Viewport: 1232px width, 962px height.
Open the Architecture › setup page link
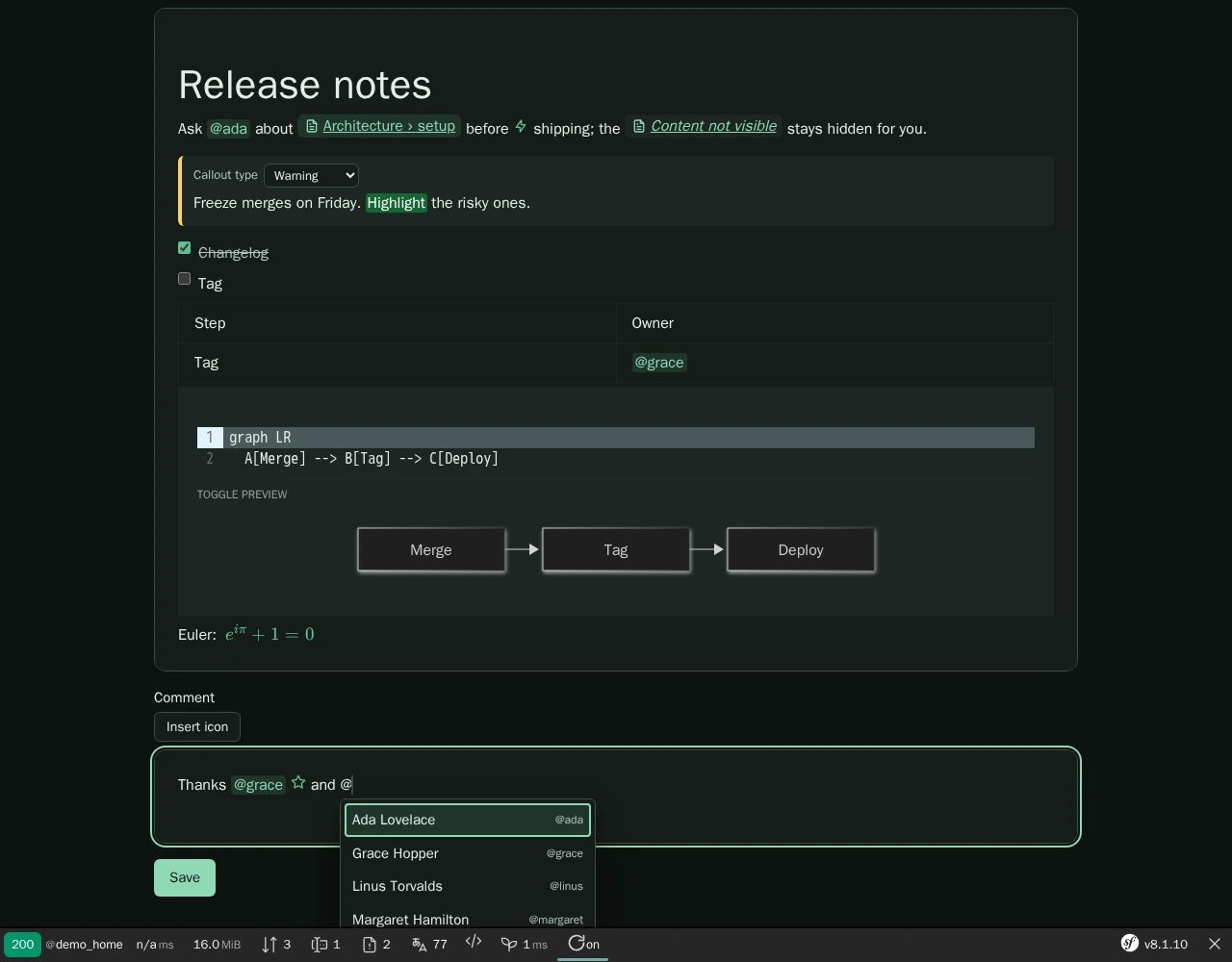point(379,127)
